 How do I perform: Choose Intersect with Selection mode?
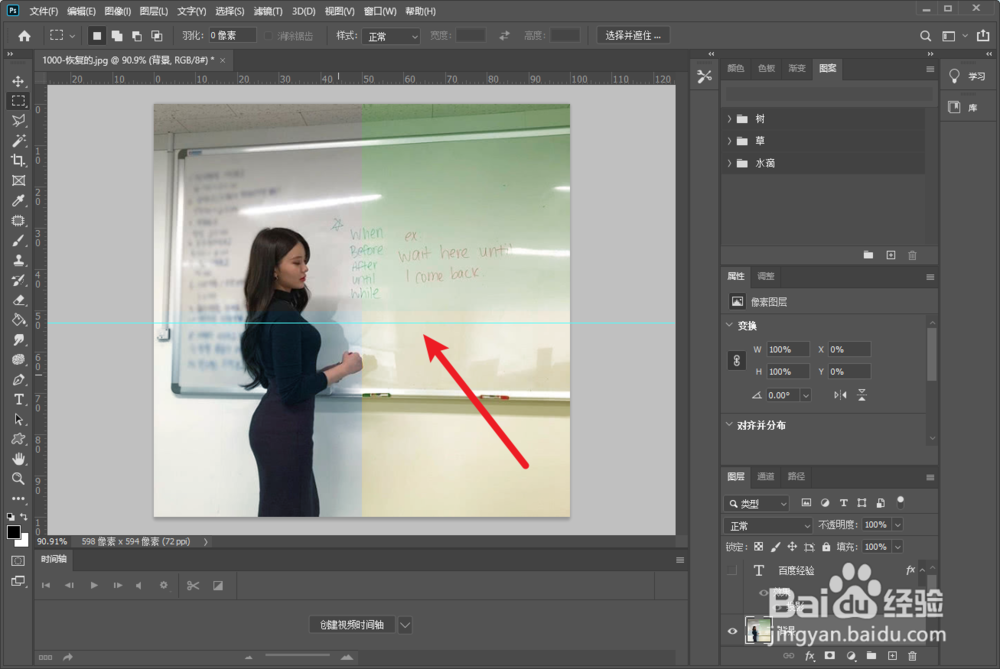pos(156,36)
